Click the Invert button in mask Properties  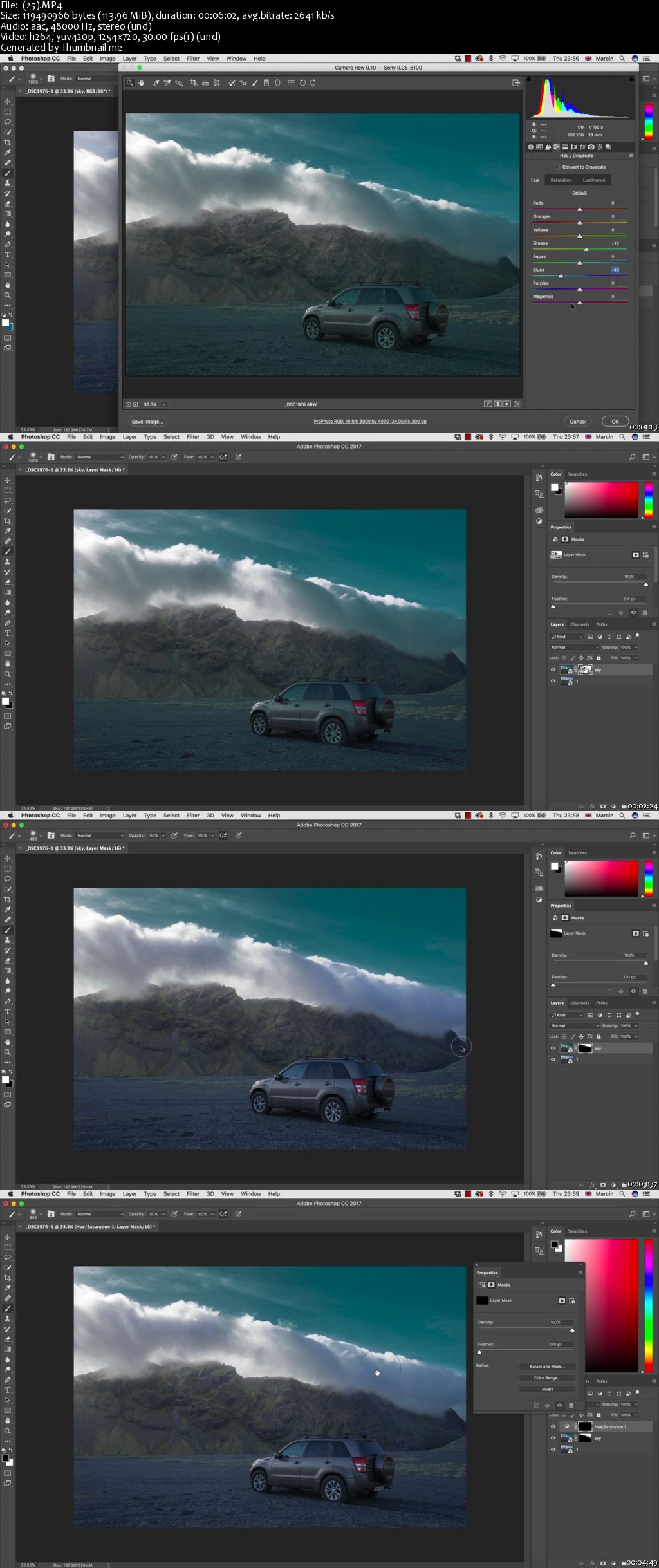[547, 1389]
